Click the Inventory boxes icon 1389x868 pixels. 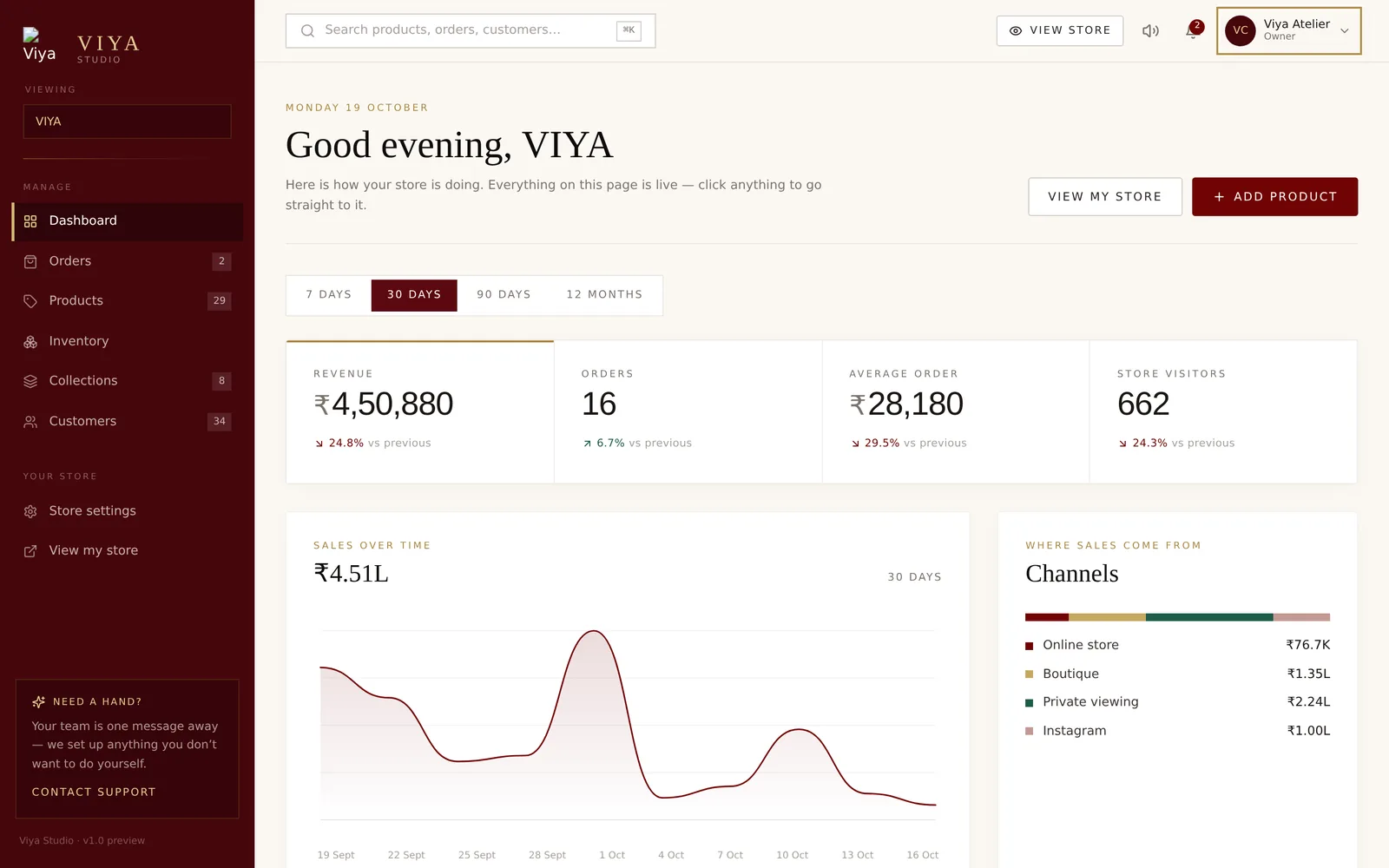coord(30,342)
